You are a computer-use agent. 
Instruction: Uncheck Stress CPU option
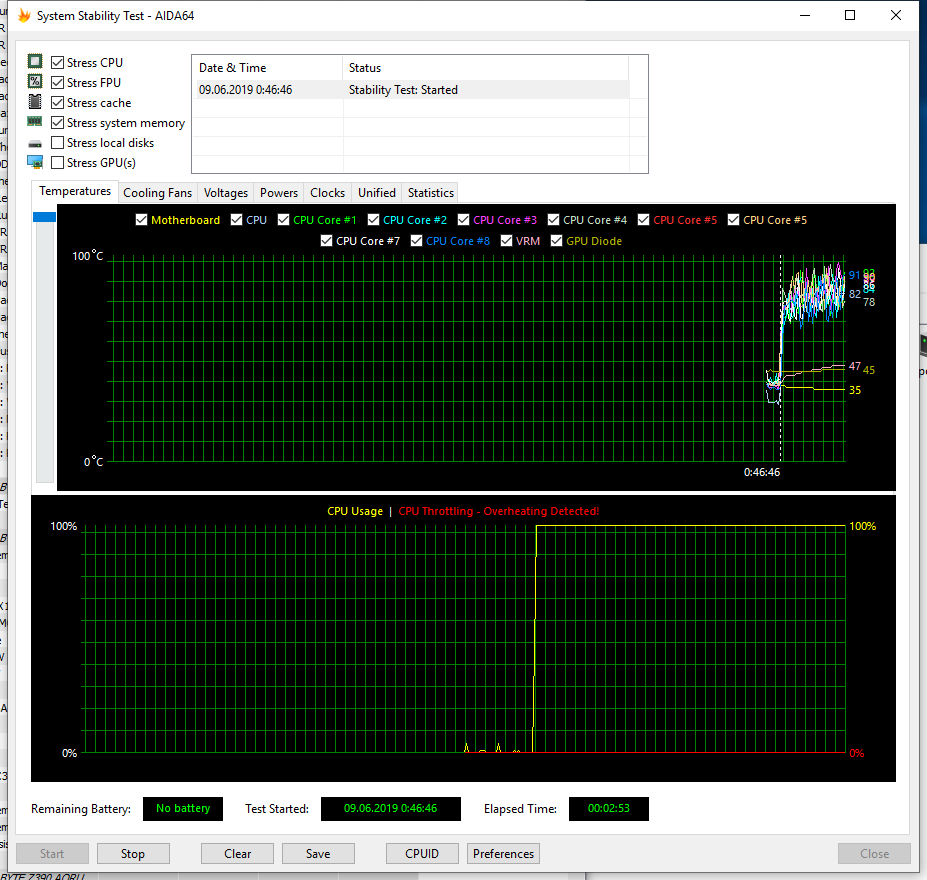[57, 63]
